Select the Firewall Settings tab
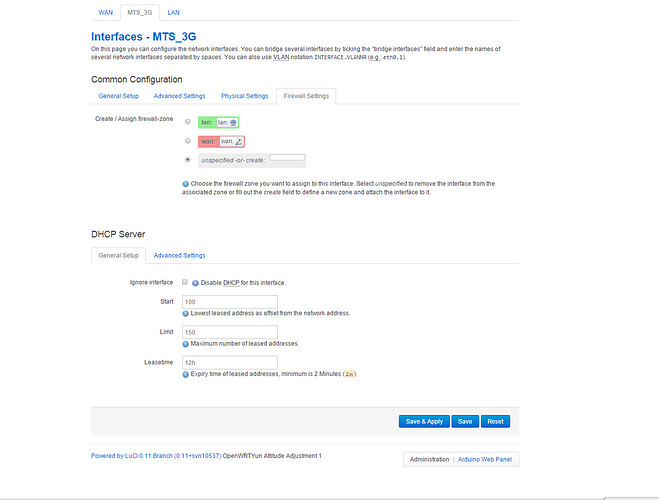This screenshot has height=500, width=659. (306, 96)
